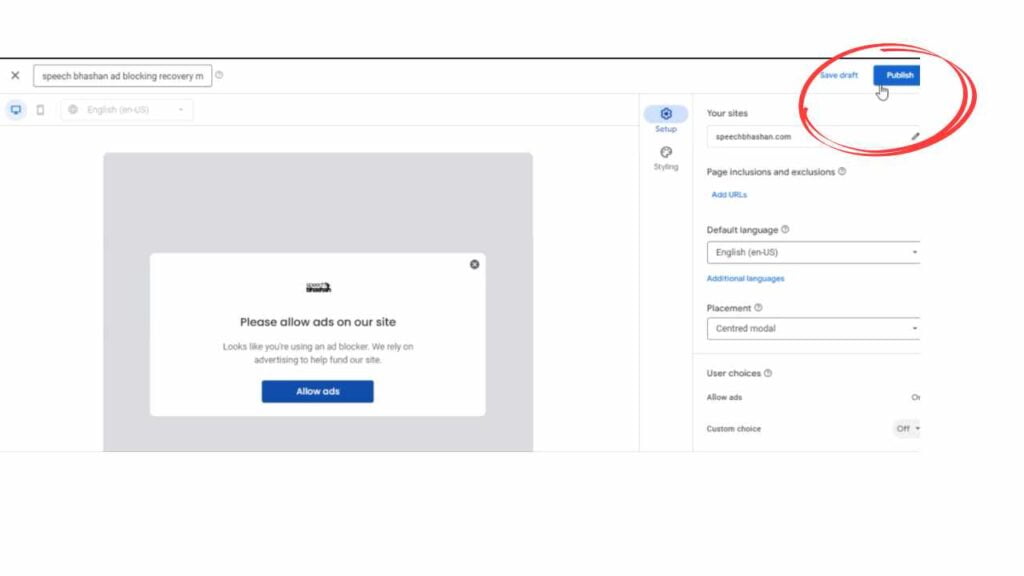
Task: Click the Allow ads button in preview
Action: tap(317, 391)
